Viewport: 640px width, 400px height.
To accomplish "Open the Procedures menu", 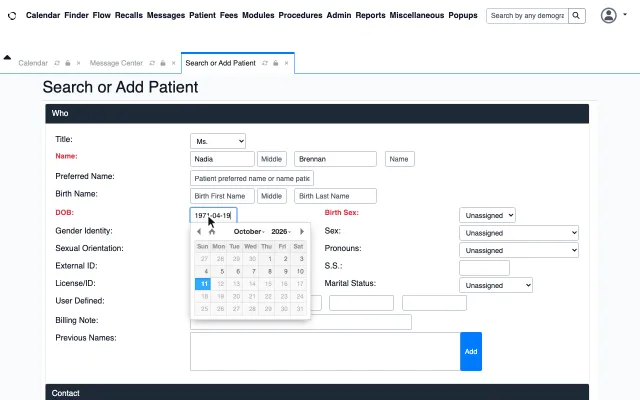I will point(300,15).
